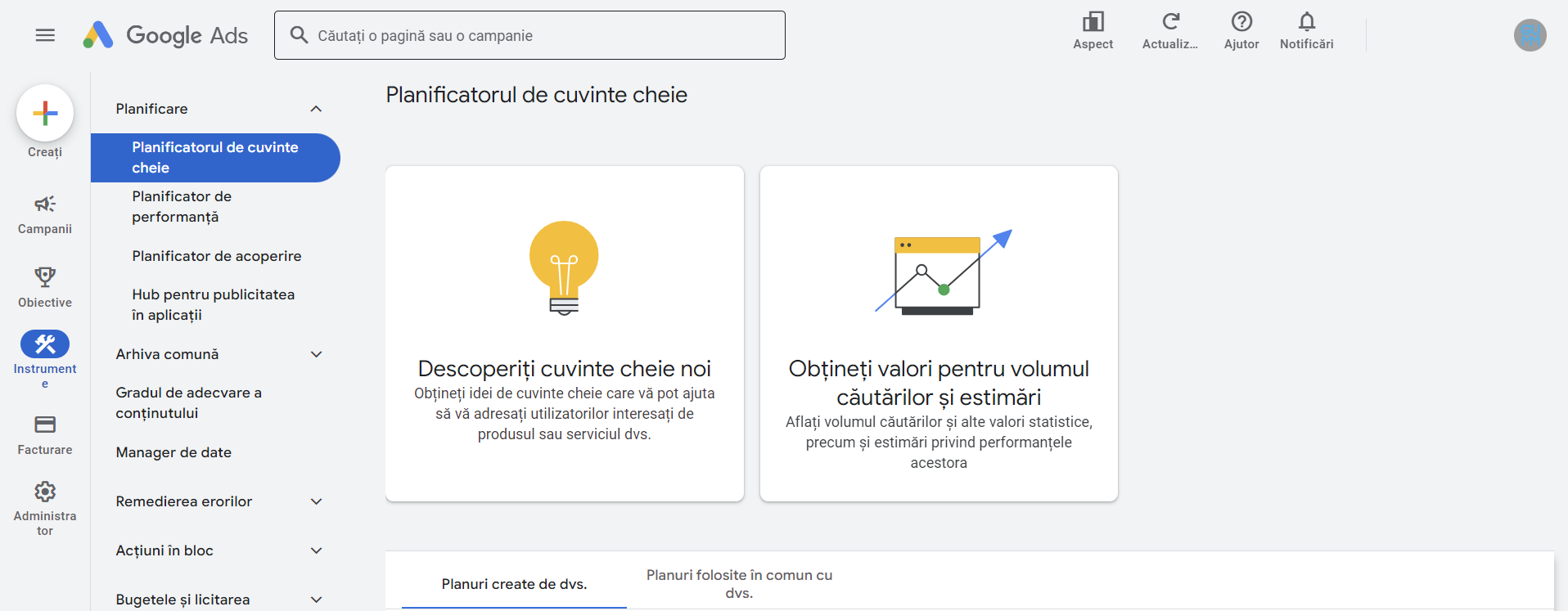Collapse the Planificare section
Image resolution: width=1568 pixels, height=611 pixels.
pos(316,109)
